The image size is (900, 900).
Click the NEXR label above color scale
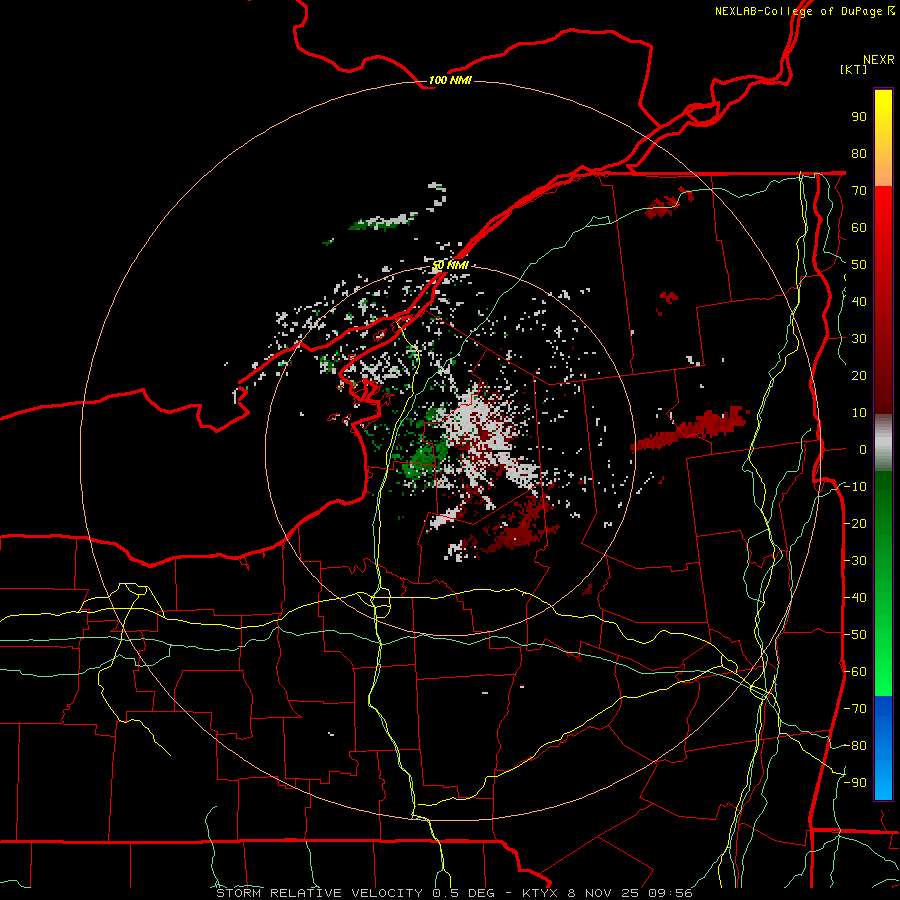coord(878,60)
